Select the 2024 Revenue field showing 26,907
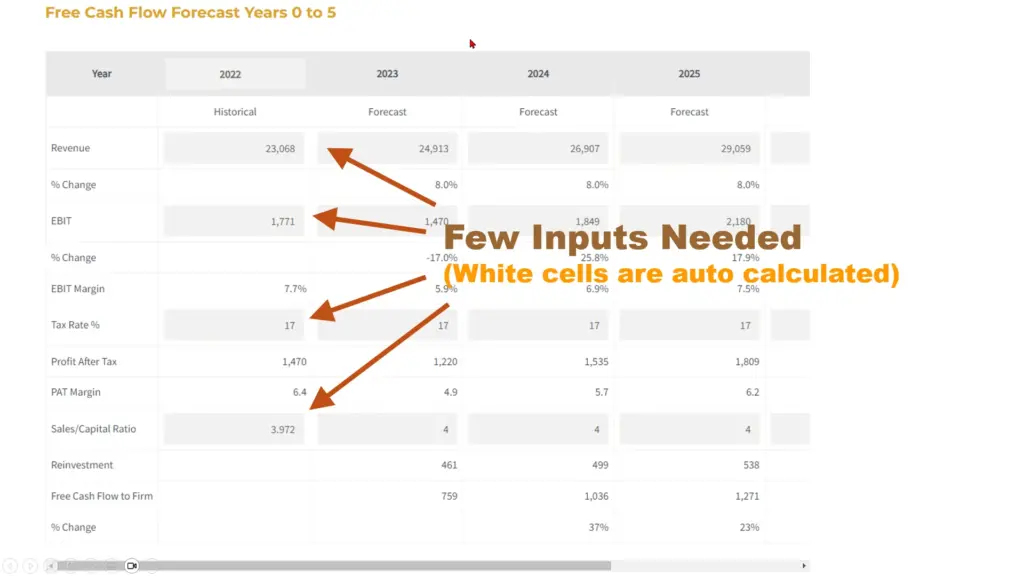 [538, 149]
